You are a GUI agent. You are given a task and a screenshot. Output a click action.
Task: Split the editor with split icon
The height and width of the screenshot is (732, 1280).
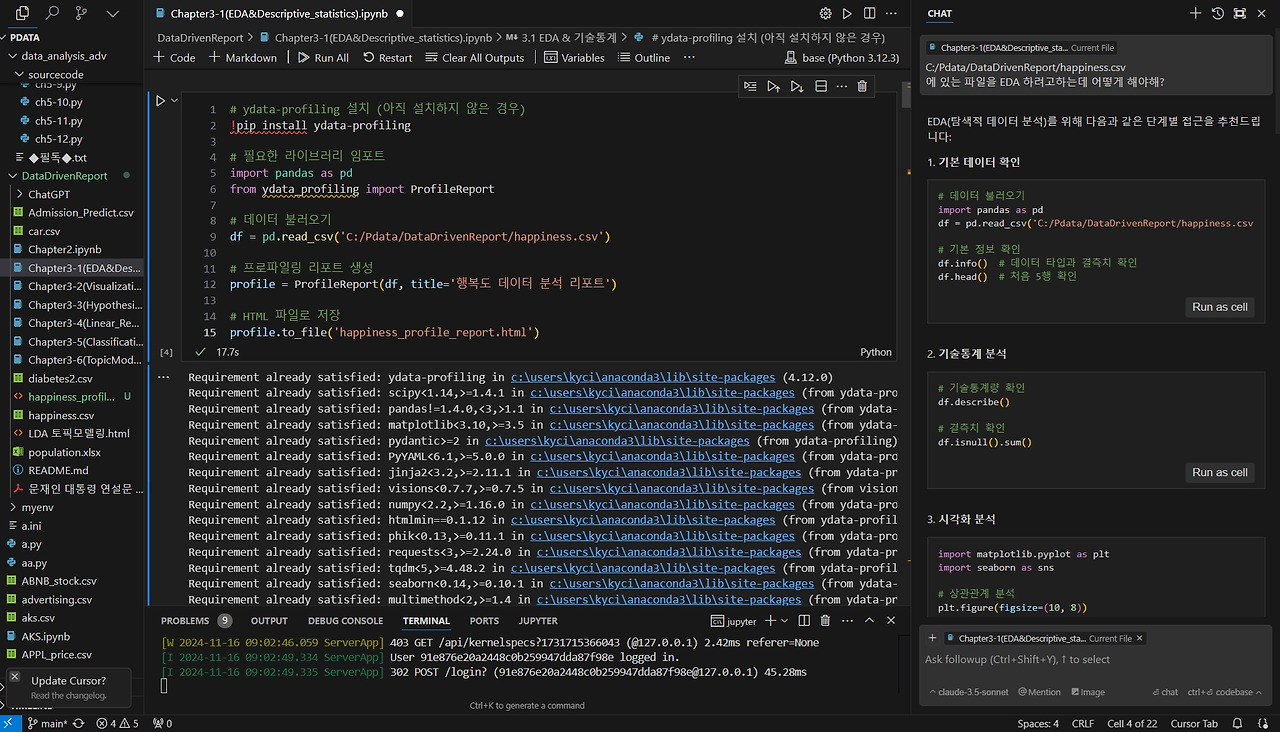pos(869,14)
